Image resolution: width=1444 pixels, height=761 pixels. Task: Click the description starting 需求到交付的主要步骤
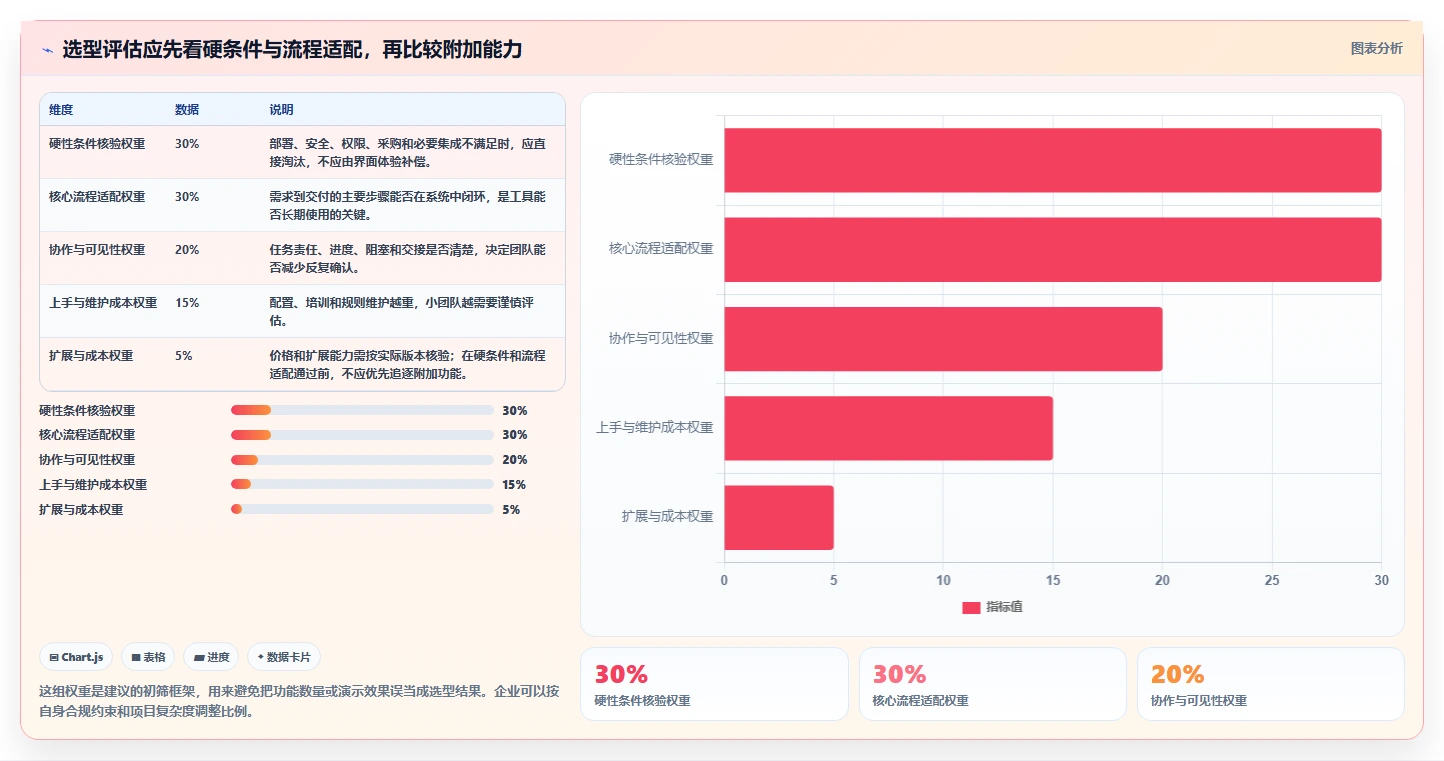[x=408, y=205]
